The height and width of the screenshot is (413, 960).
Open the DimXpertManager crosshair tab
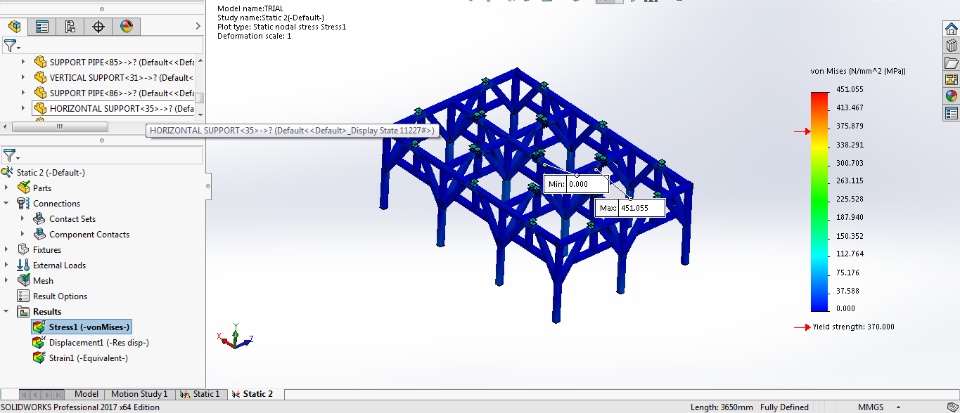(98, 26)
